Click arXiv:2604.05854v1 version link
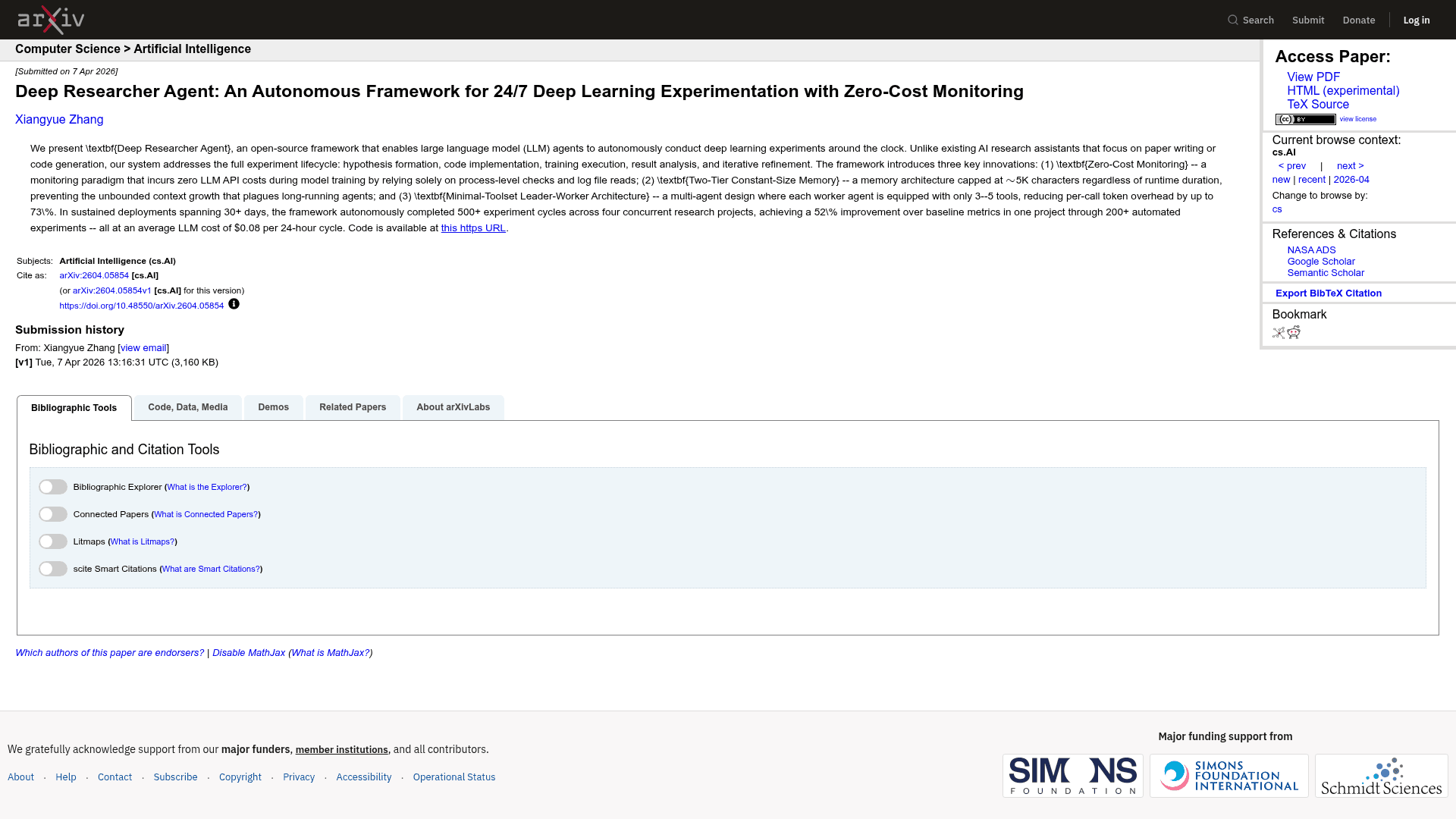1456x819 pixels. click(x=112, y=290)
